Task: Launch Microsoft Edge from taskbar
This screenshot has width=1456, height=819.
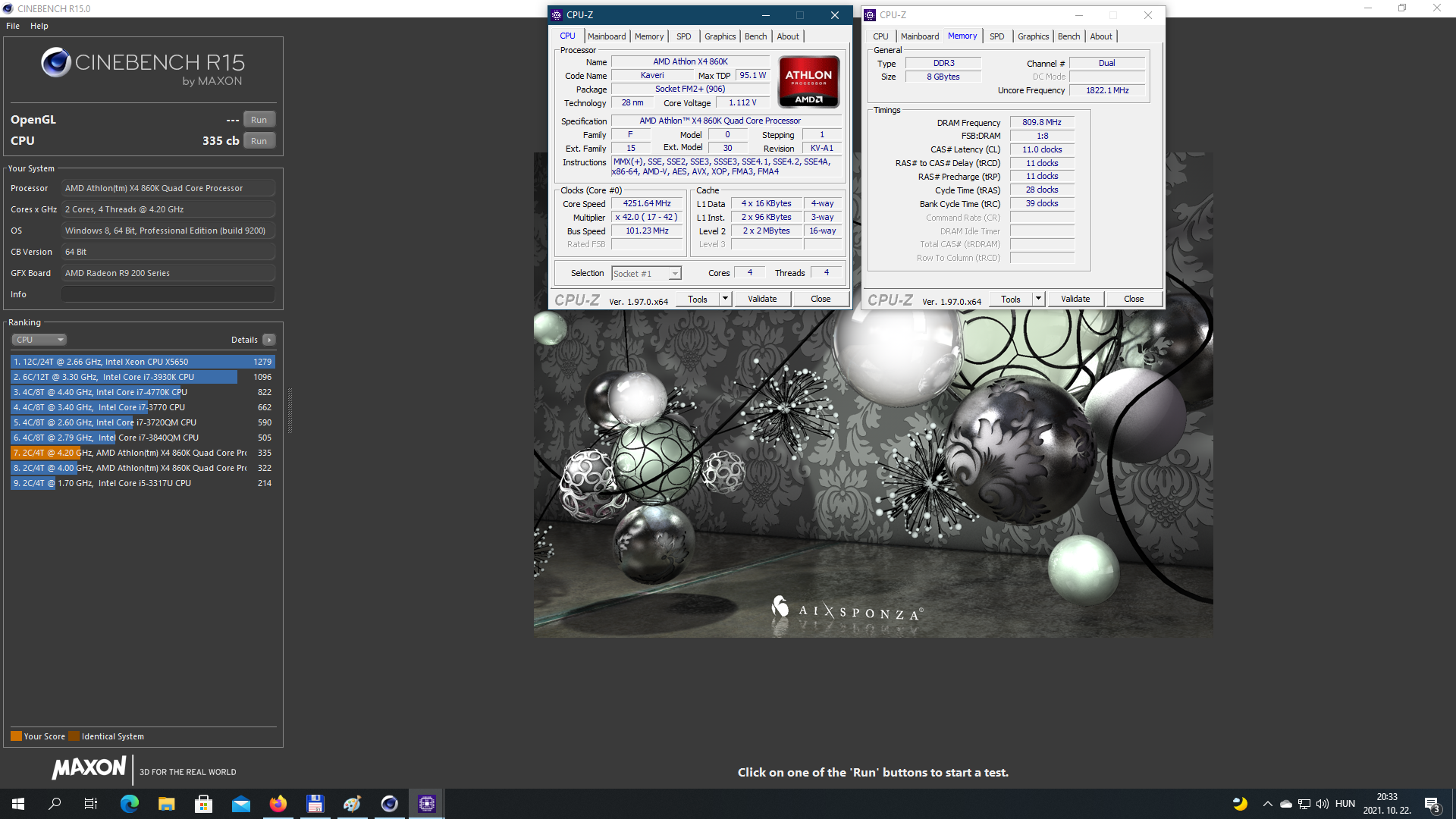Action: 130,804
